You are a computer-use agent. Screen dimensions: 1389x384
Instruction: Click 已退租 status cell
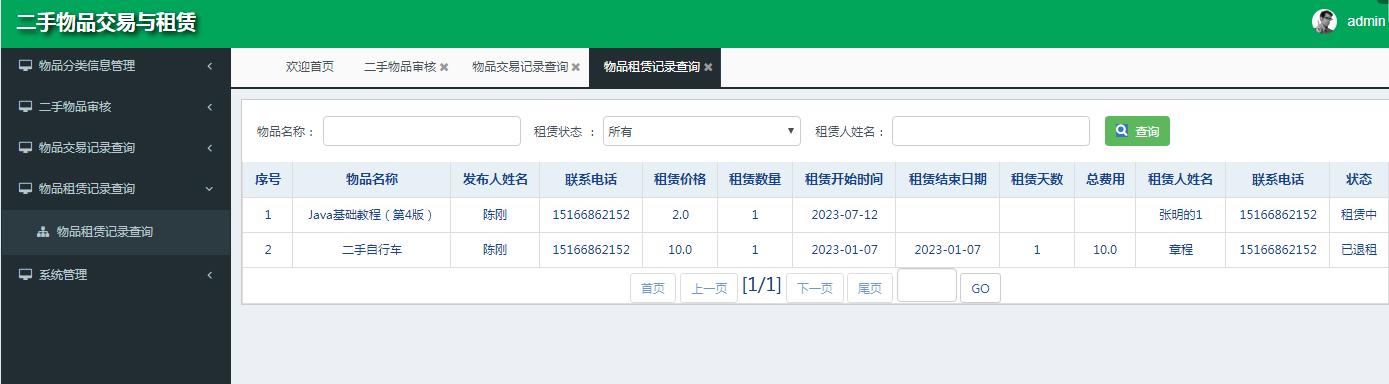pyautogui.click(x=1359, y=250)
